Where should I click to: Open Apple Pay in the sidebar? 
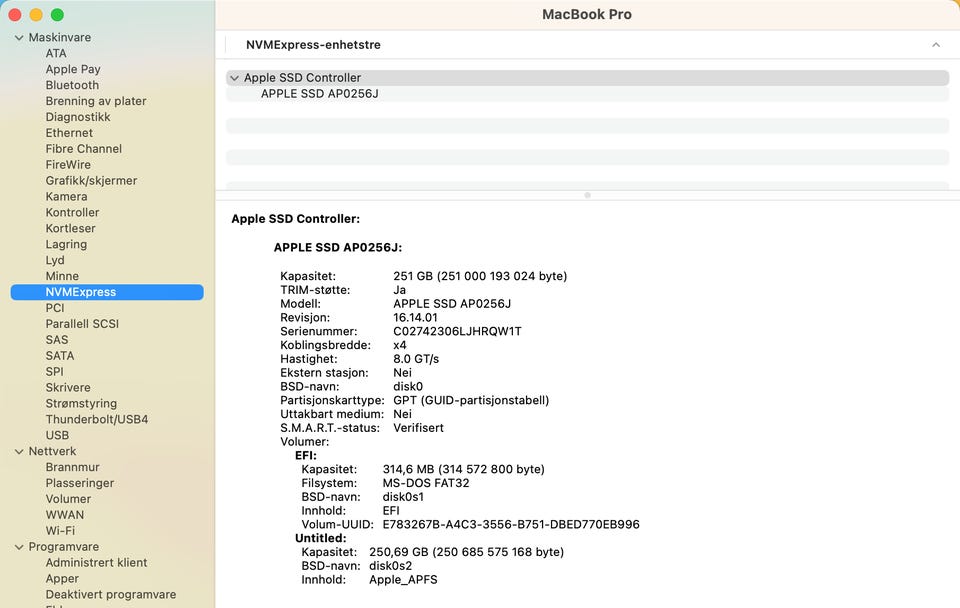click(73, 69)
